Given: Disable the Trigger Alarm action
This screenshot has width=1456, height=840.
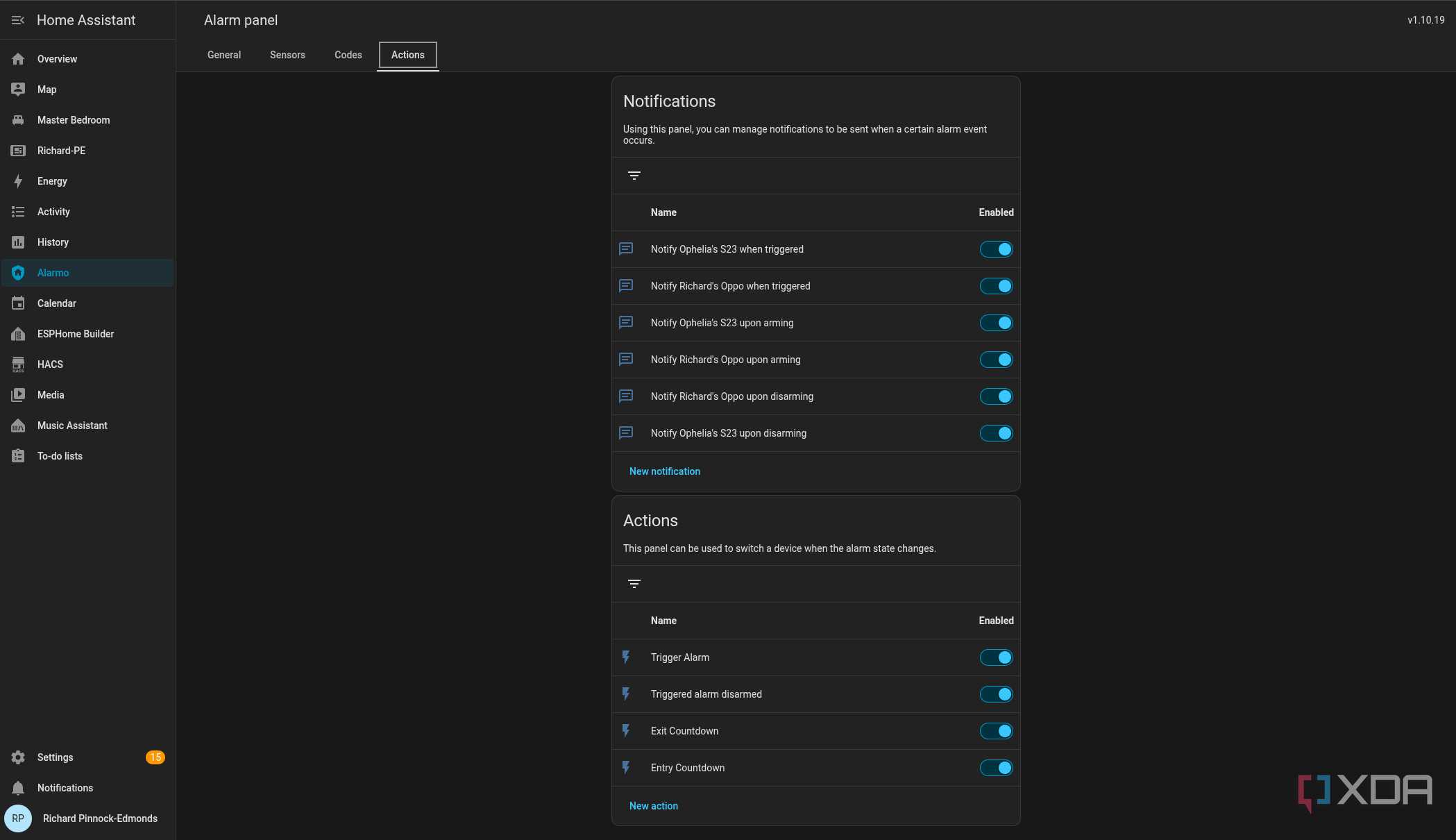Looking at the screenshot, I should click(996, 657).
